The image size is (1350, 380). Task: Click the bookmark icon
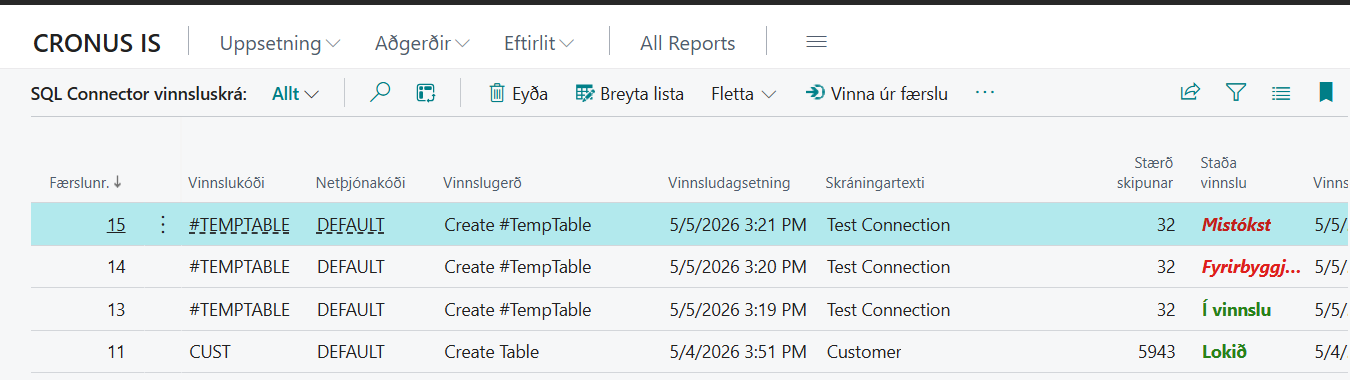(1326, 93)
